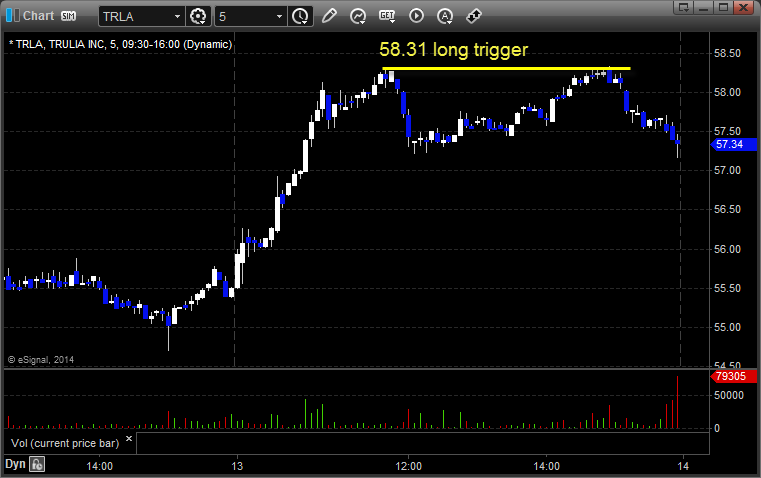Viewport: 761px width, 478px height.
Task: Maximize the chart window
Action: click(723, 7)
